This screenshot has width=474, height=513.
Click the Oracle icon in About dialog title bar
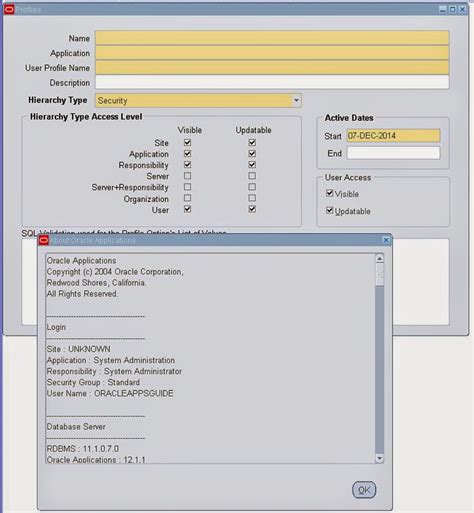tap(44, 240)
